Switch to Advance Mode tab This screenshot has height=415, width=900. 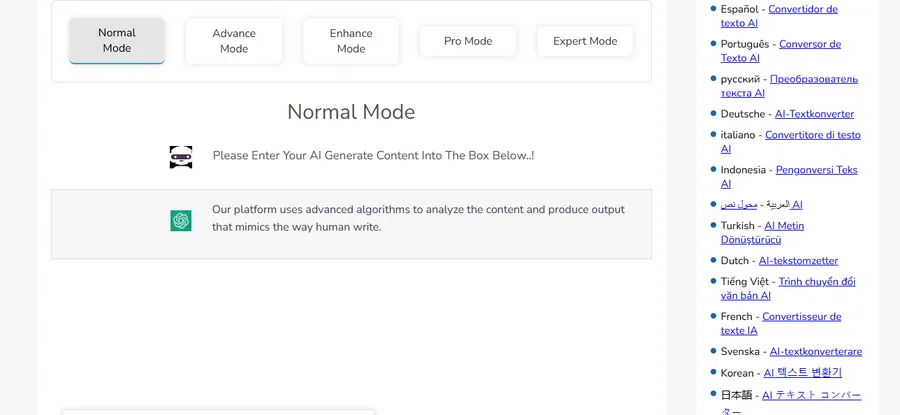[x=234, y=41]
